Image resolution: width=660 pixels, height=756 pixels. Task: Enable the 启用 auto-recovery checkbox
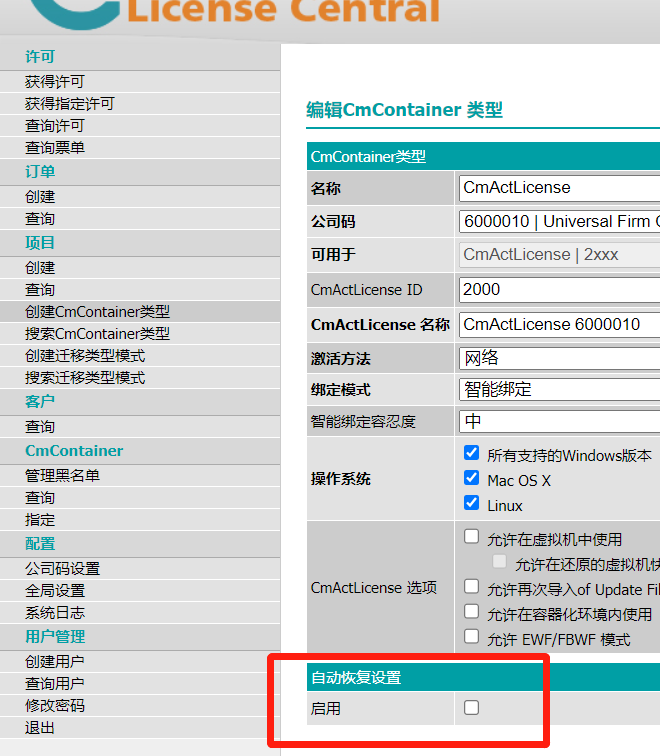[x=471, y=708]
